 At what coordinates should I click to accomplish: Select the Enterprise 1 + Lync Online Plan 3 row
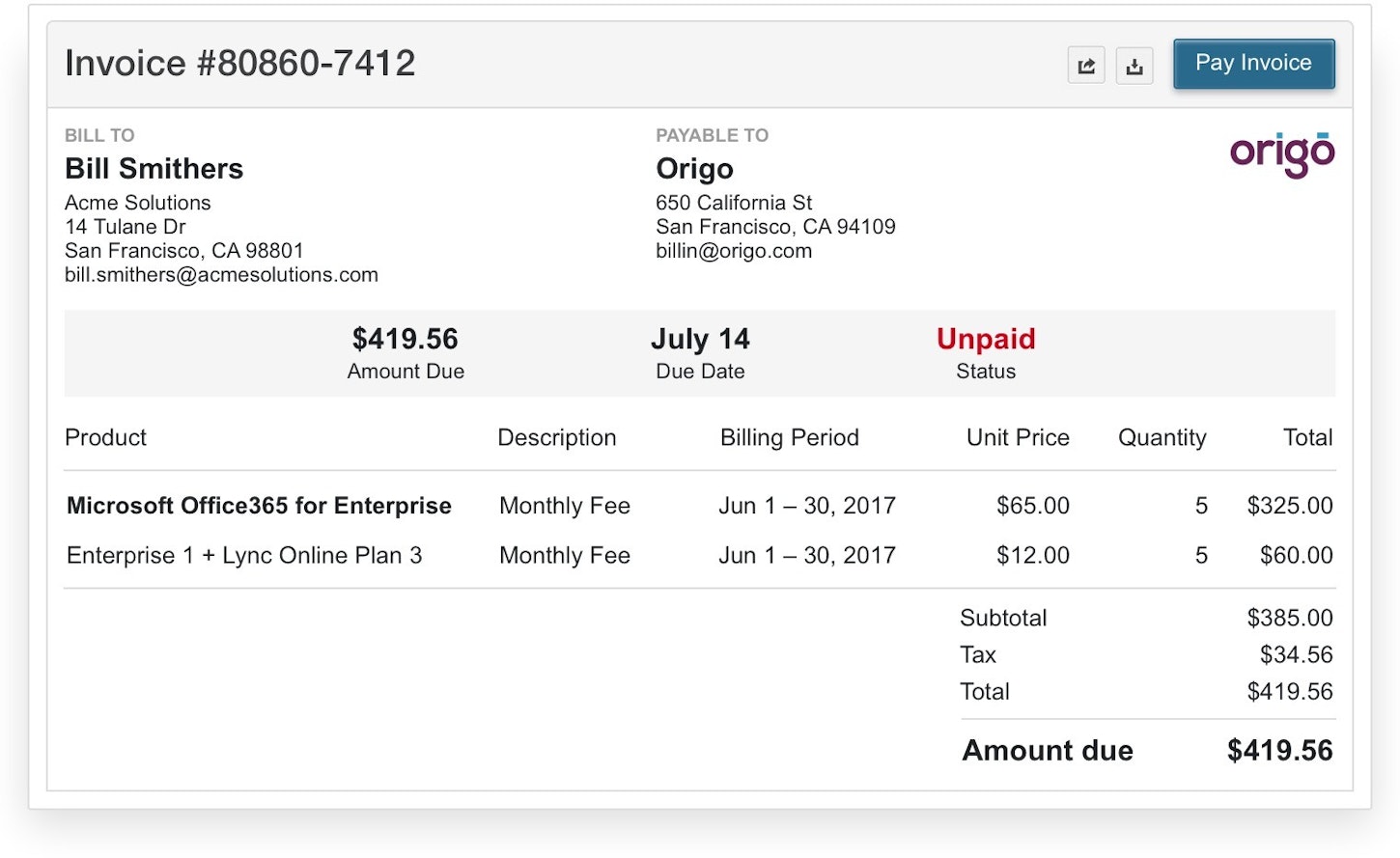[x=244, y=556]
